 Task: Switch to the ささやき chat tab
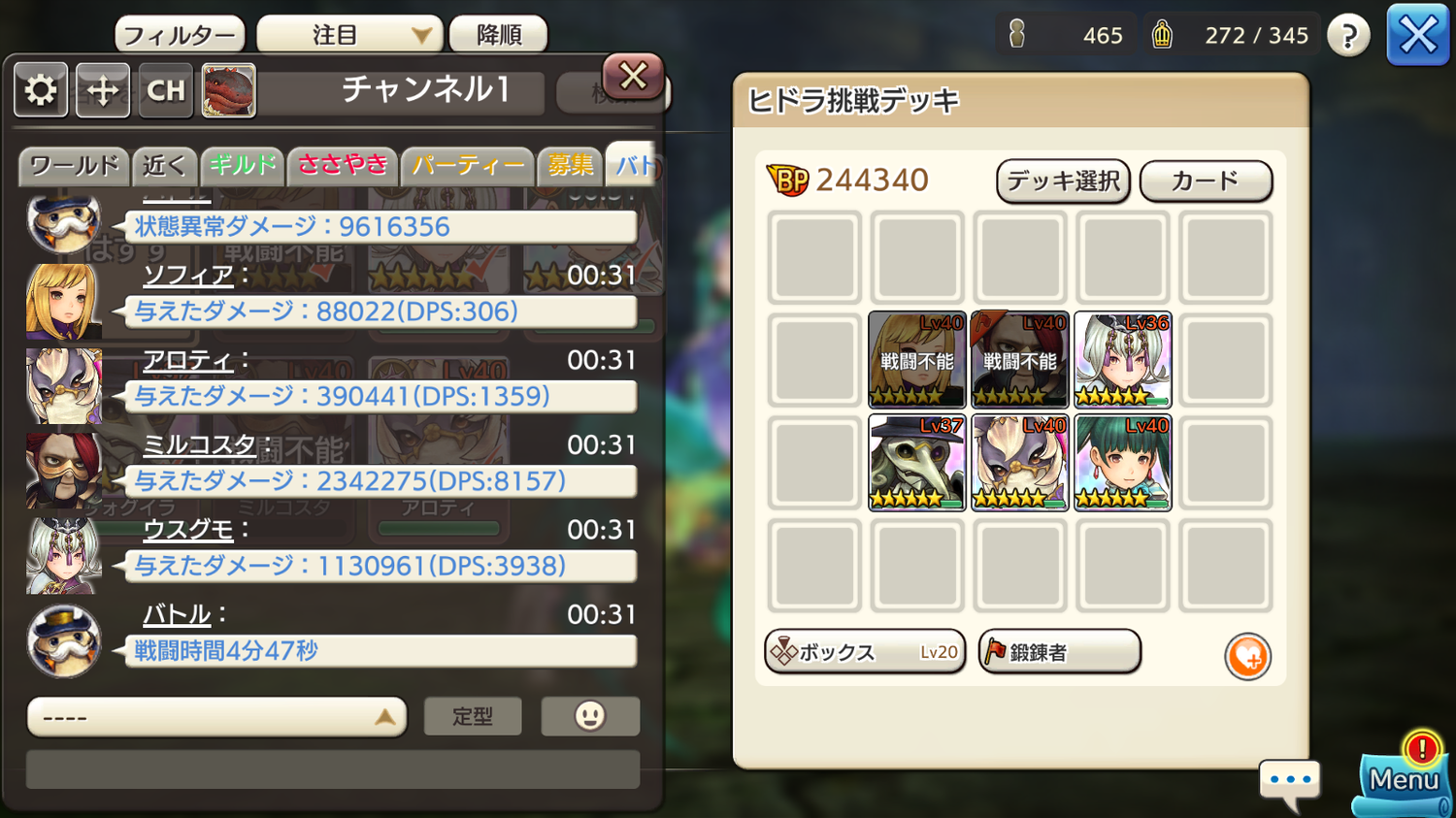click(343, 166)
